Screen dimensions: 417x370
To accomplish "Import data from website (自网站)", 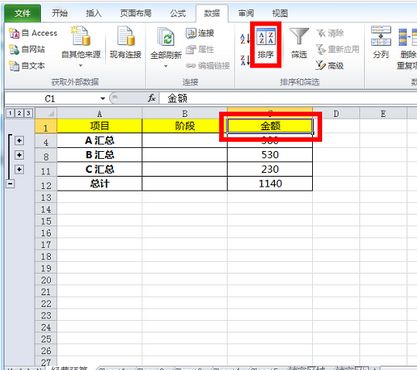I will click(27, 49).
